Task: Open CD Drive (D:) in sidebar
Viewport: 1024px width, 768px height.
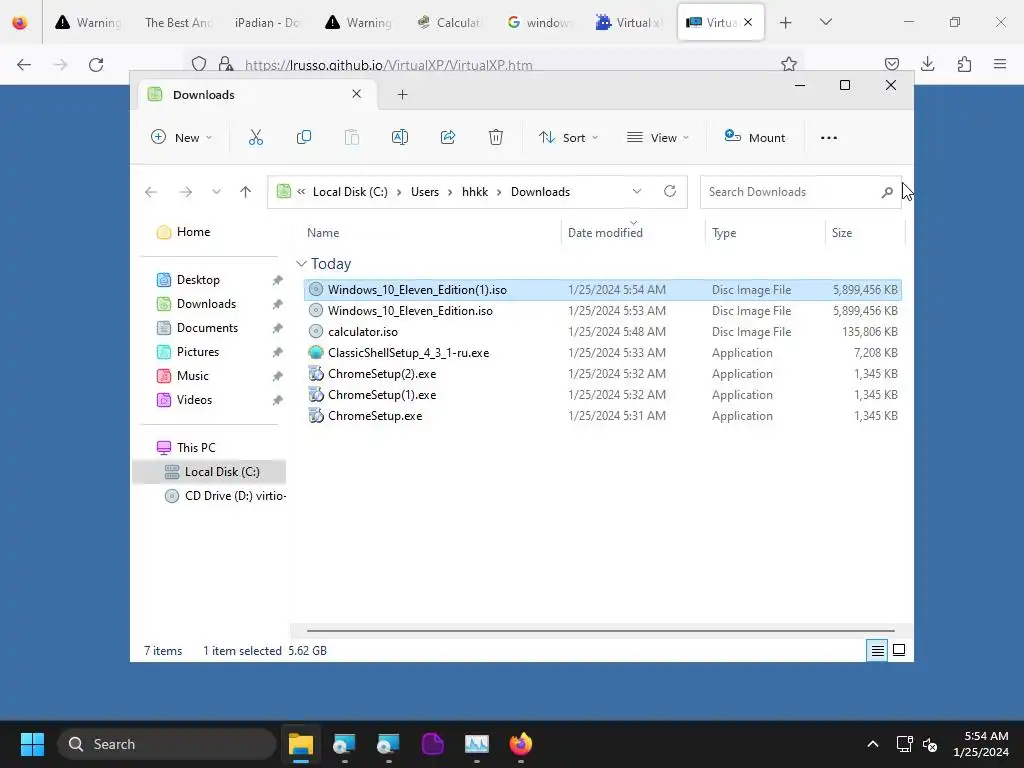Action: point(225,496)
